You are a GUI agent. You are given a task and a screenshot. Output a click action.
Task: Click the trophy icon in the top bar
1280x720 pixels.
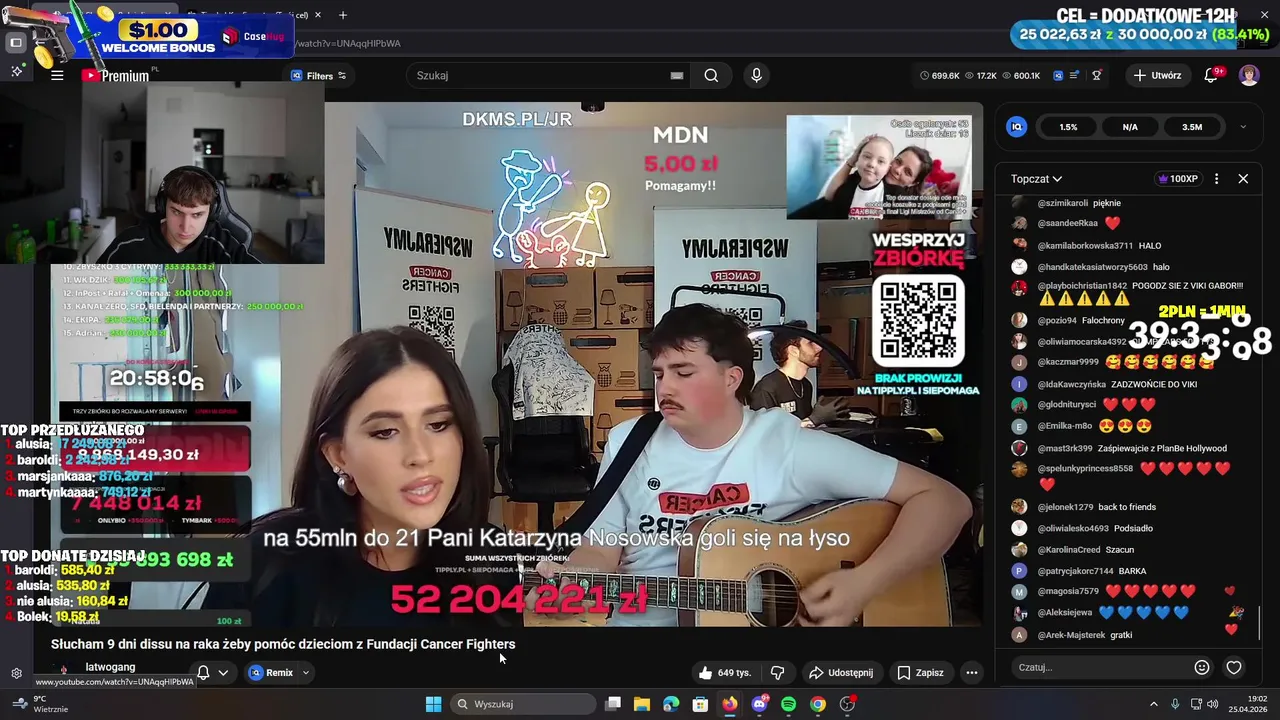coord(1097,75)
